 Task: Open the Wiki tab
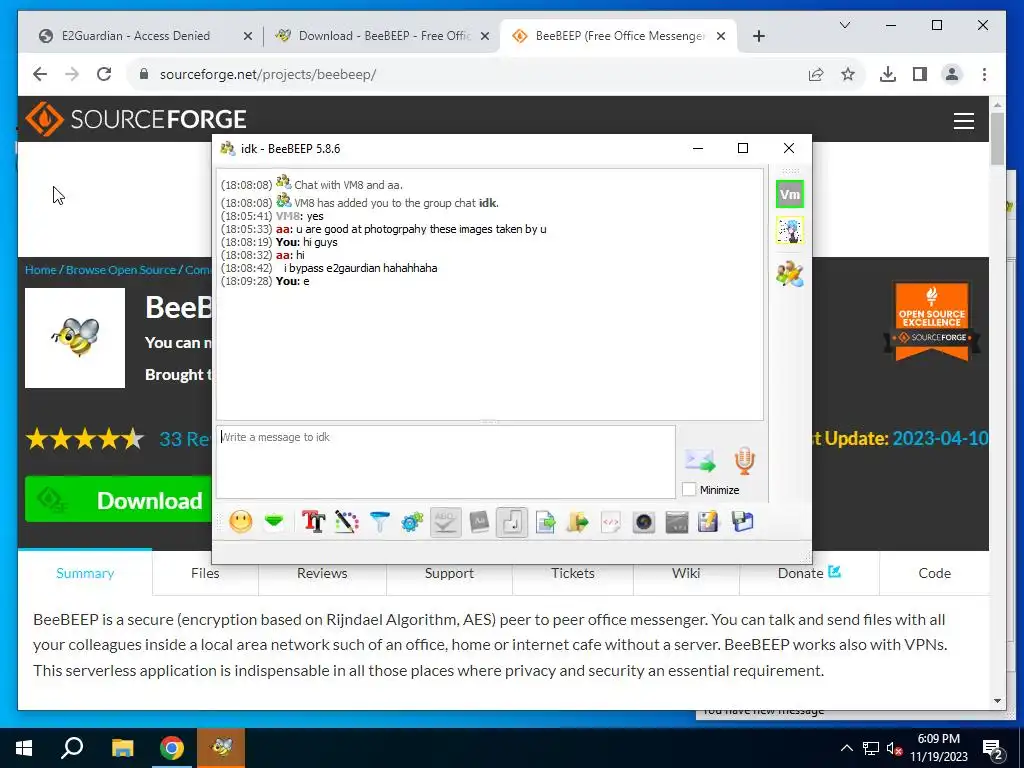click(x=686, y=573)
